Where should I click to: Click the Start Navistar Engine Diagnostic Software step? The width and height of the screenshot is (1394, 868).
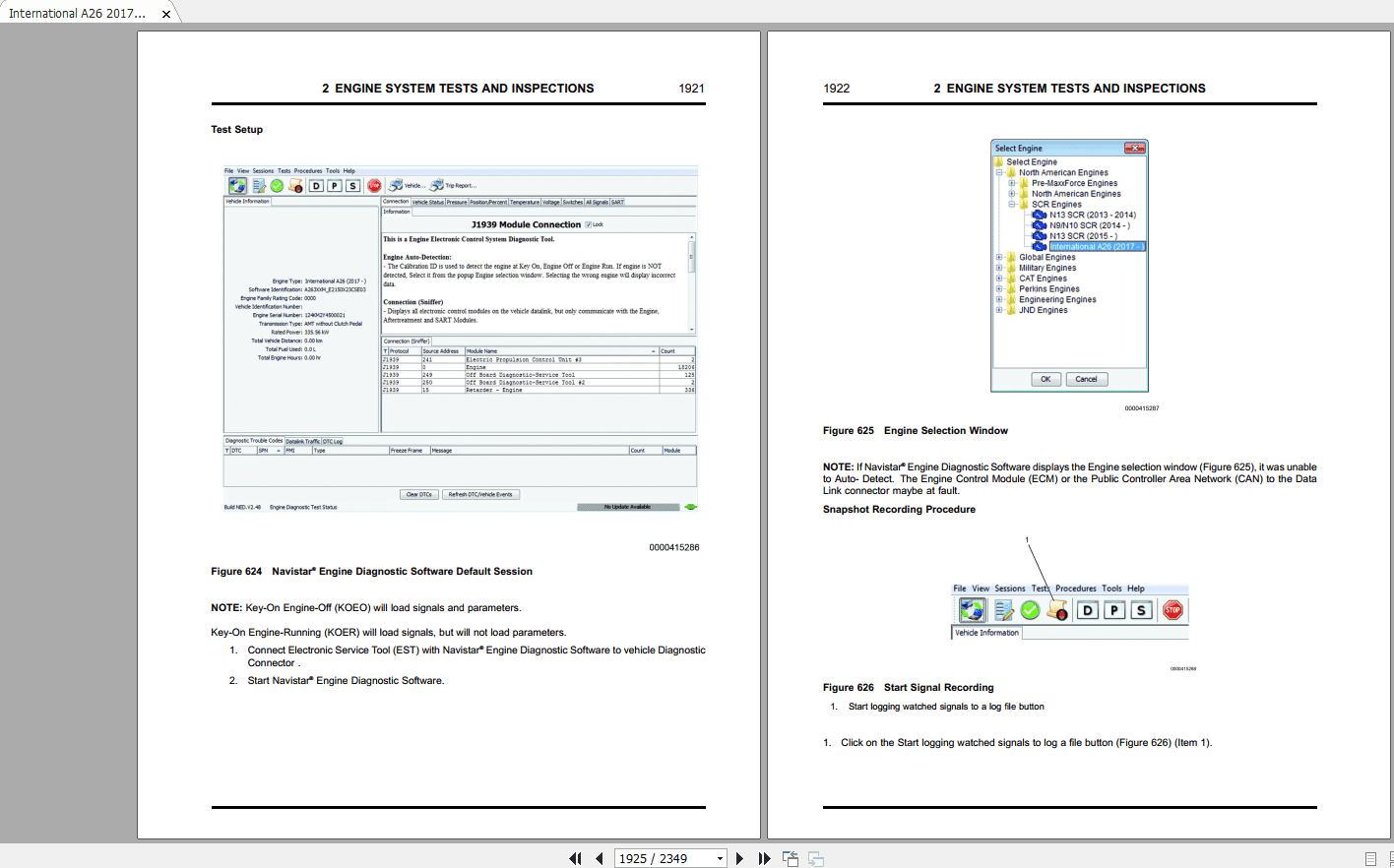(346, 680)
